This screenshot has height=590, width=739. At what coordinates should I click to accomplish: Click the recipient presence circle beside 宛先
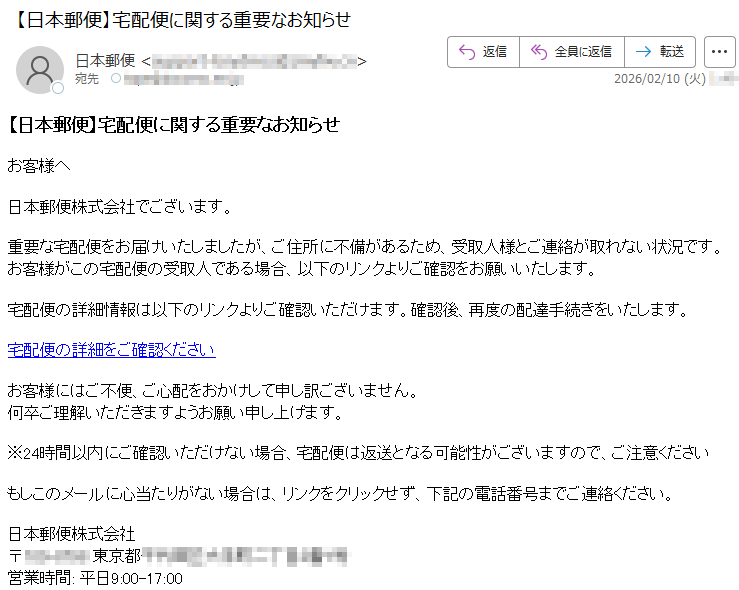pos(116,79)
